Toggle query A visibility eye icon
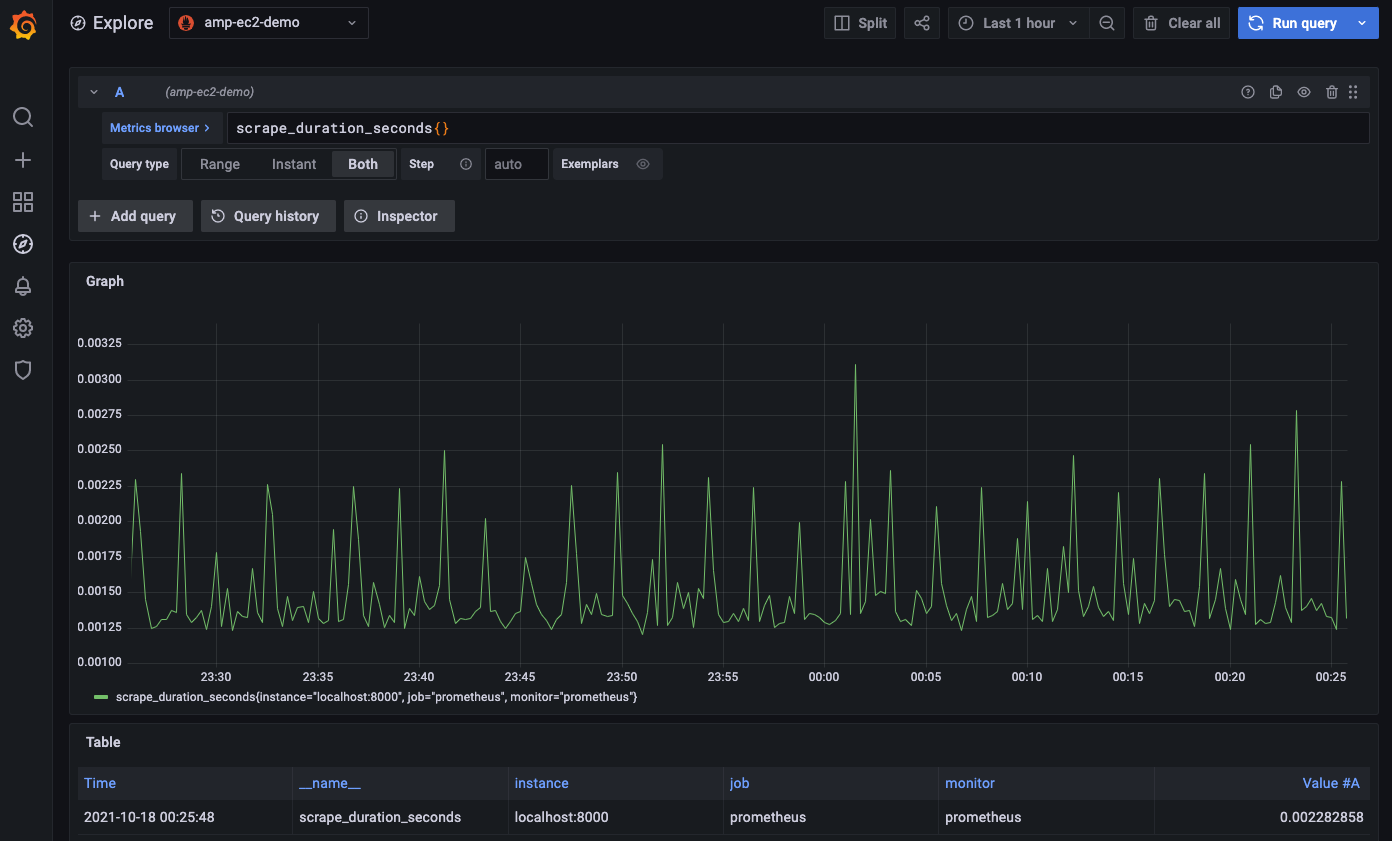 pyautogui.click(x=1304, y=92)
